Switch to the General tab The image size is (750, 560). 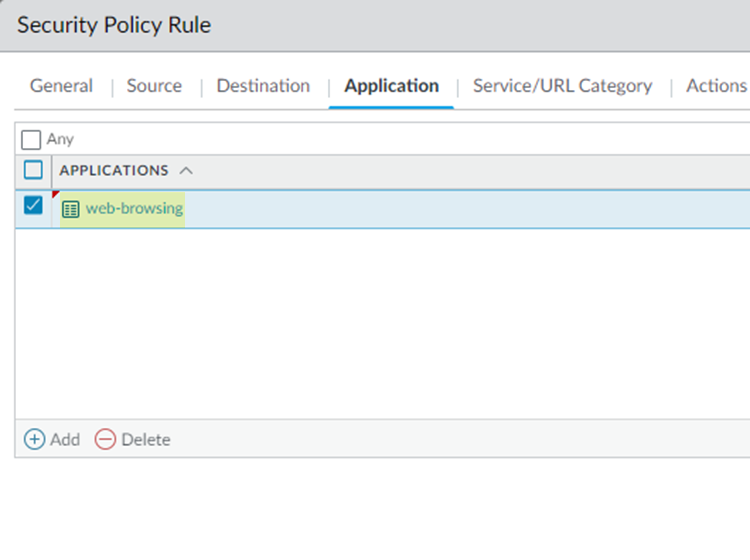(x=61, y=86)
